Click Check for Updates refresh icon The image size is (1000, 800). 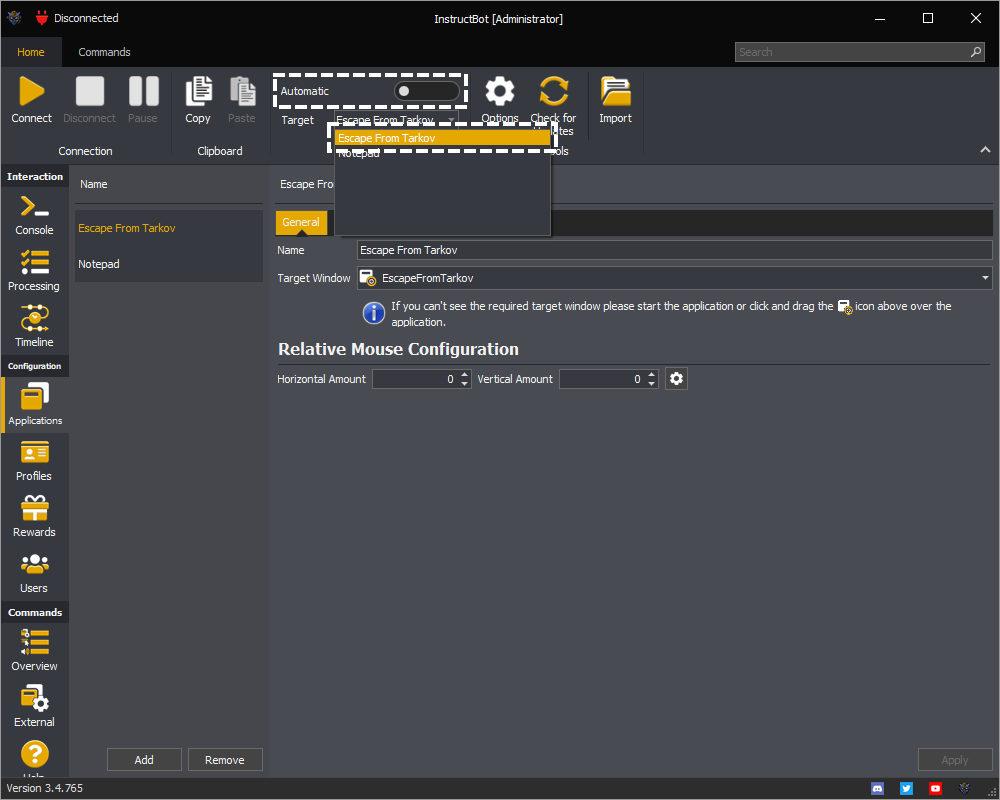(x=553, y=91)
